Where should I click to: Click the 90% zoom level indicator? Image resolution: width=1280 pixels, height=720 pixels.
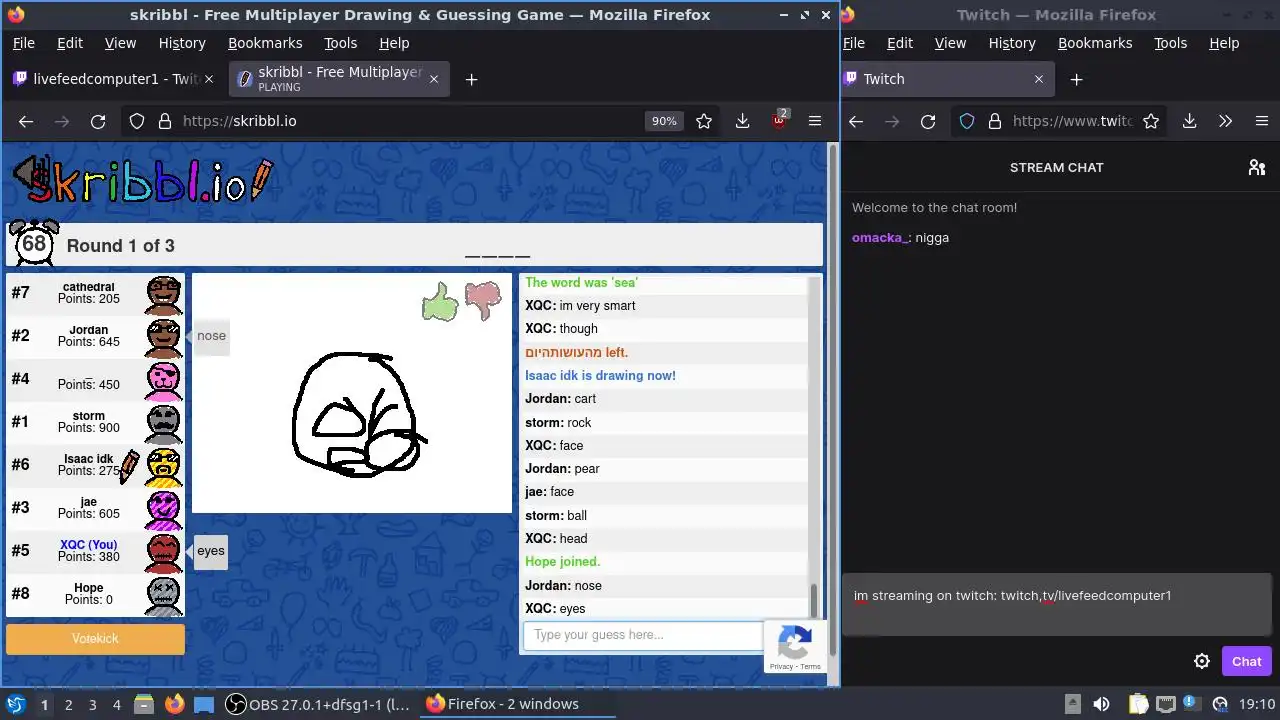click(664, 121)
